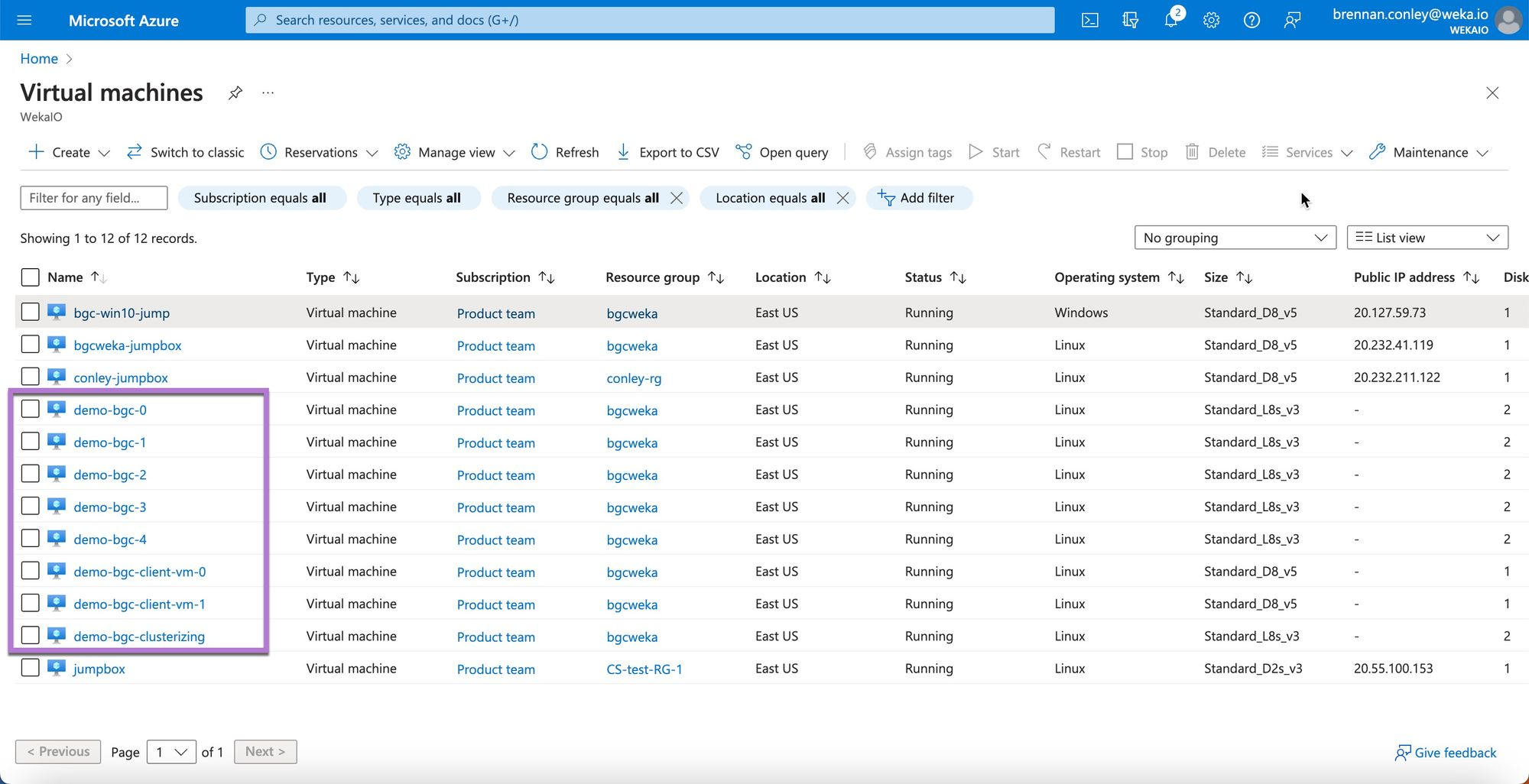Open the portal settings gear
Image resolution: width=1529 pixels, height=784 pixels.
click(x=1211, y=21)
